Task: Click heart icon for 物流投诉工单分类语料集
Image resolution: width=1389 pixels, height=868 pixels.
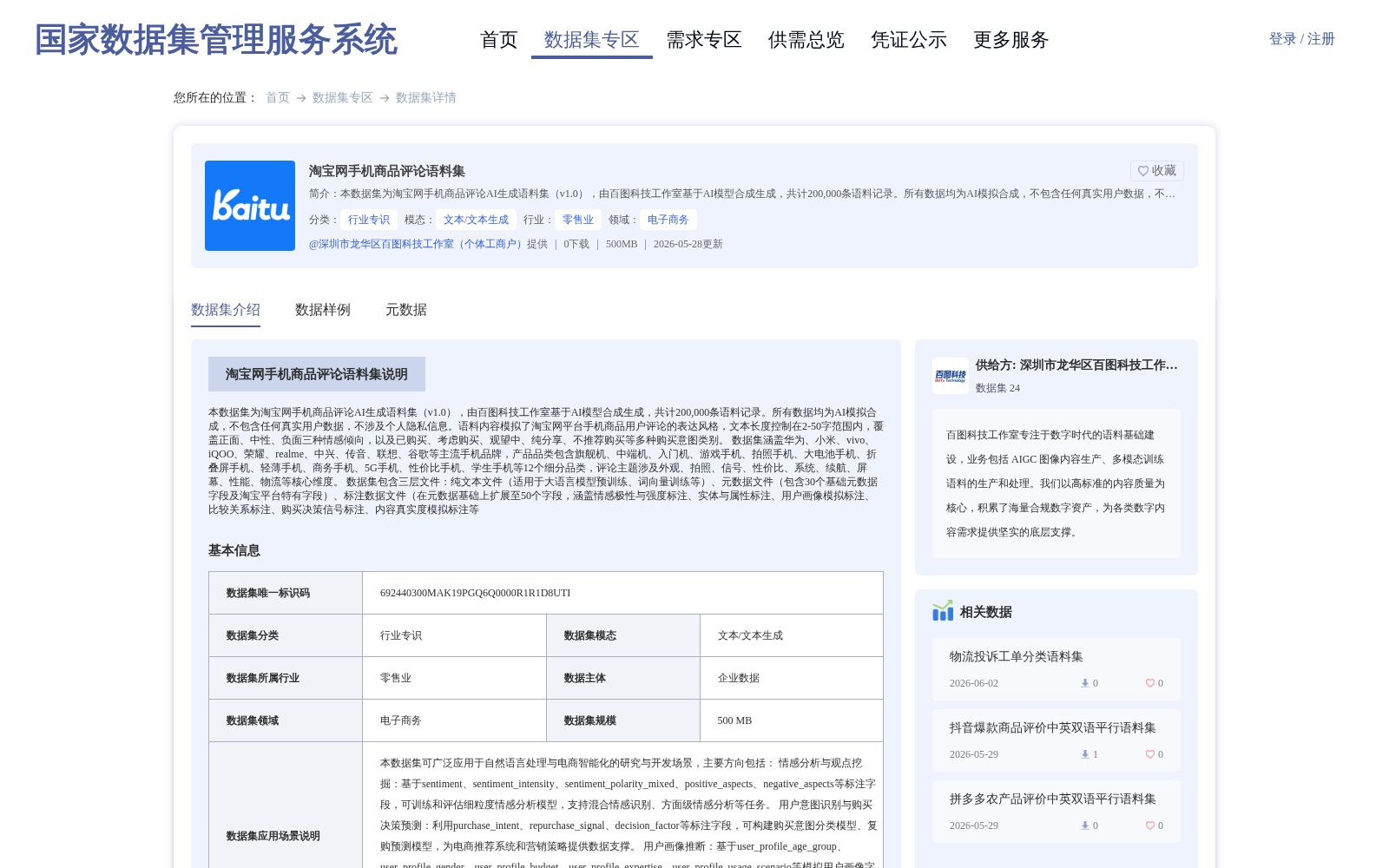Action: click(x=1149, y=683)
